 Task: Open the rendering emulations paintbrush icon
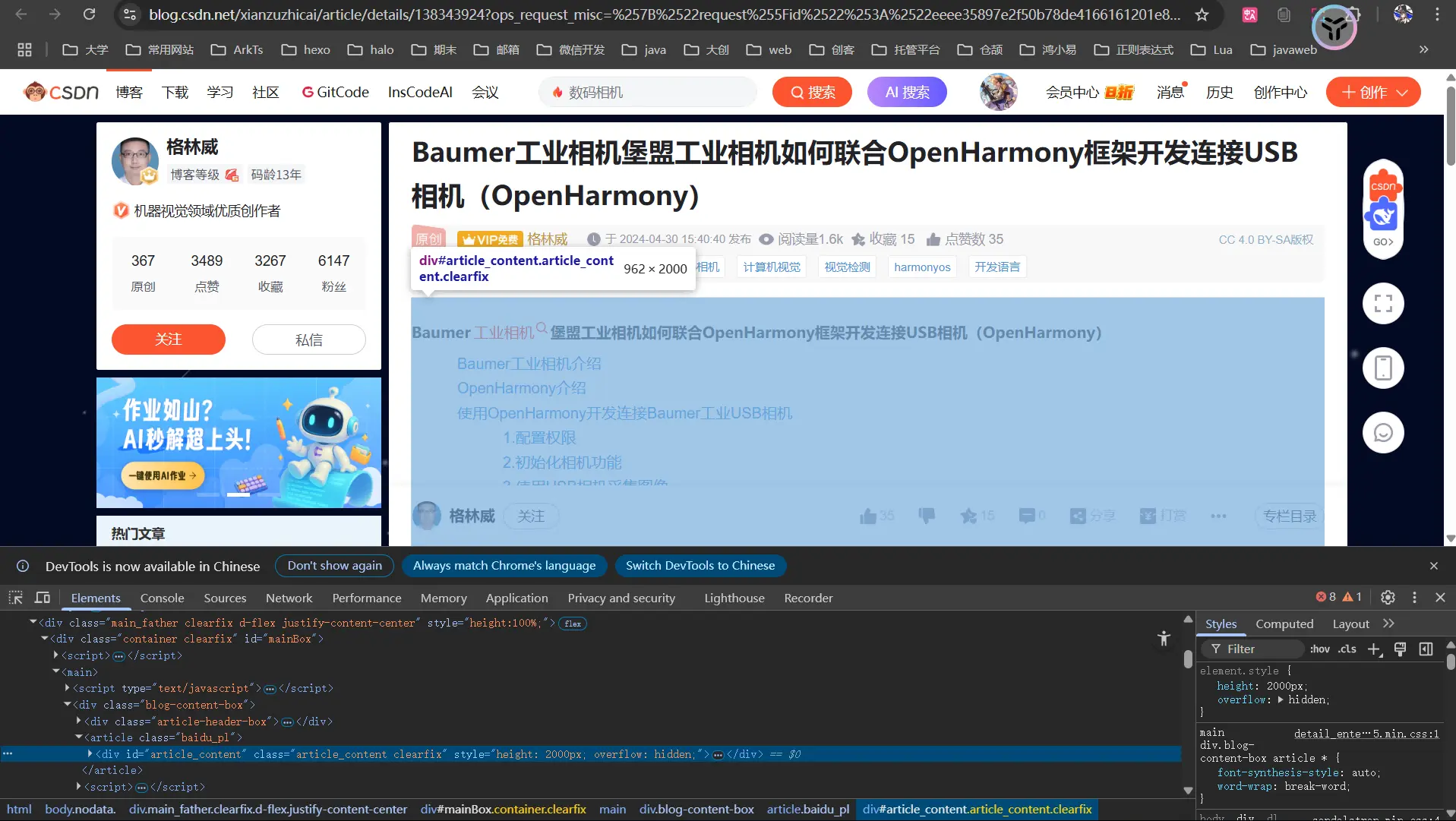[x=1400, y=649]
